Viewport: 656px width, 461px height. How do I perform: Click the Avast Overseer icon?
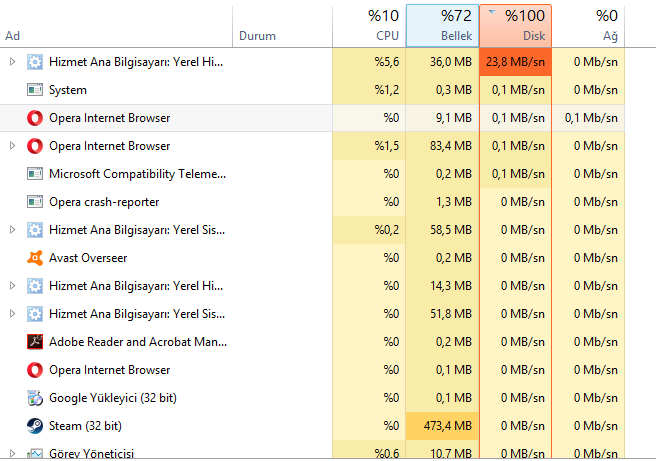[35, 258]
